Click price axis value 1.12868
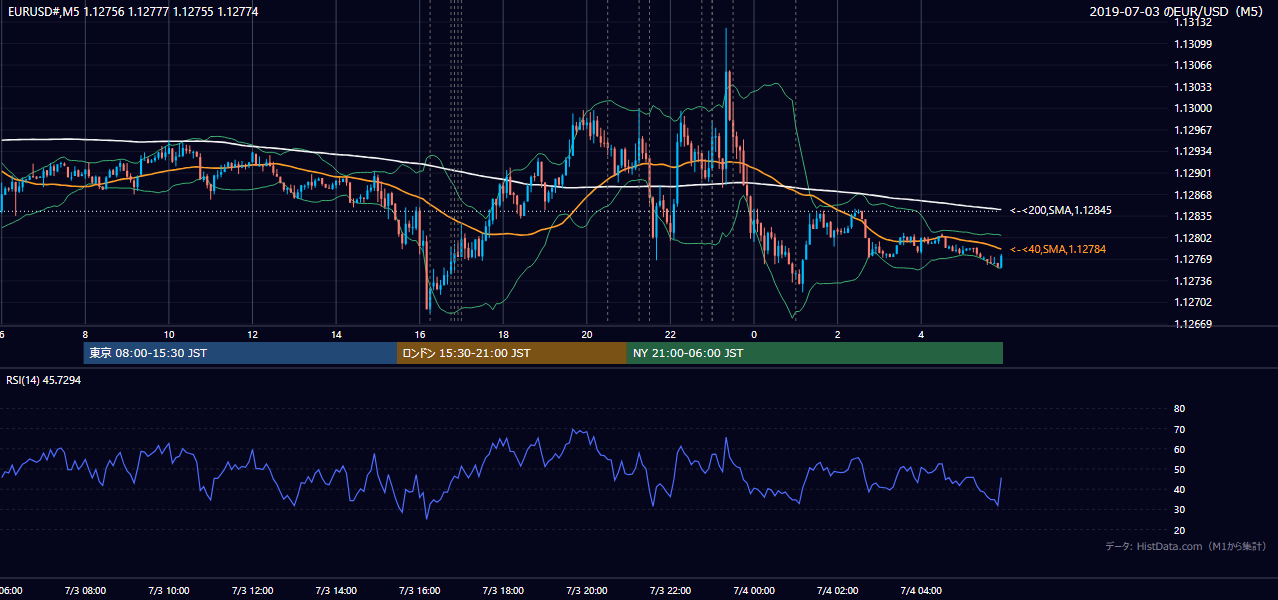Image resolution: width=1278 pixels, height=600 pixels. pos(1194,195)
